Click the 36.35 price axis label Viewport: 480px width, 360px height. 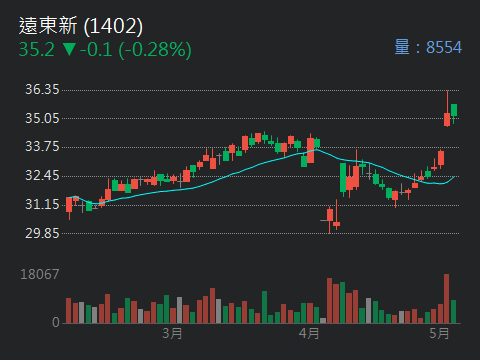pos(42,89)
